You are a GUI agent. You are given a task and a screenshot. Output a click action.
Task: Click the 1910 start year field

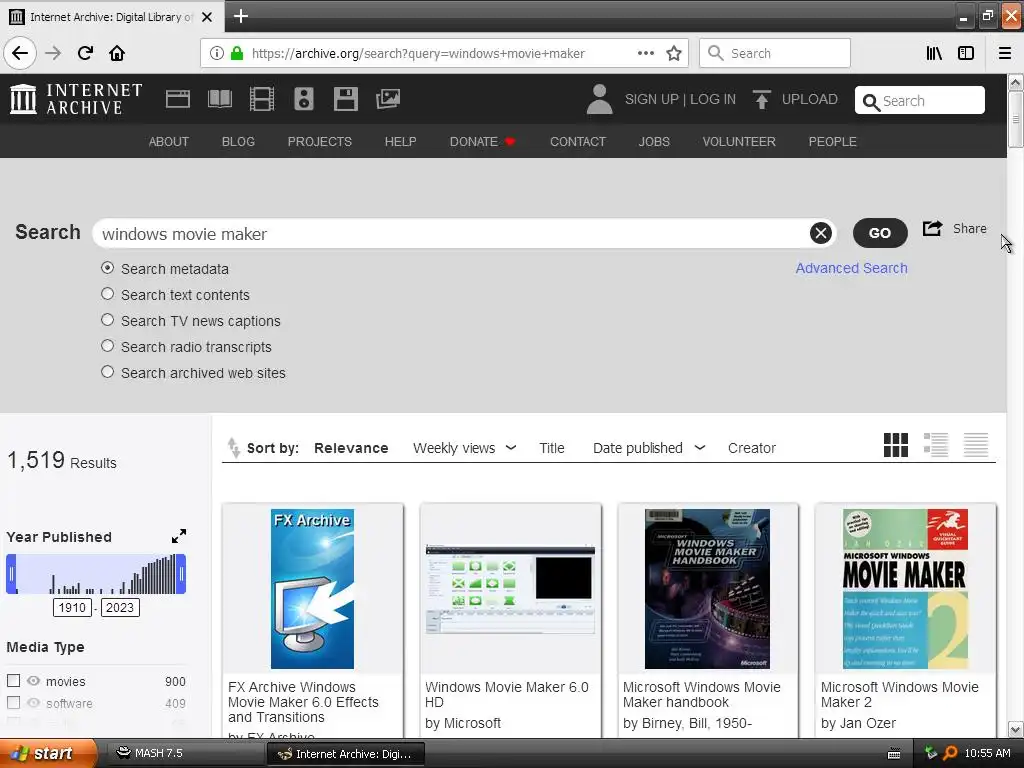pos(72,607)
